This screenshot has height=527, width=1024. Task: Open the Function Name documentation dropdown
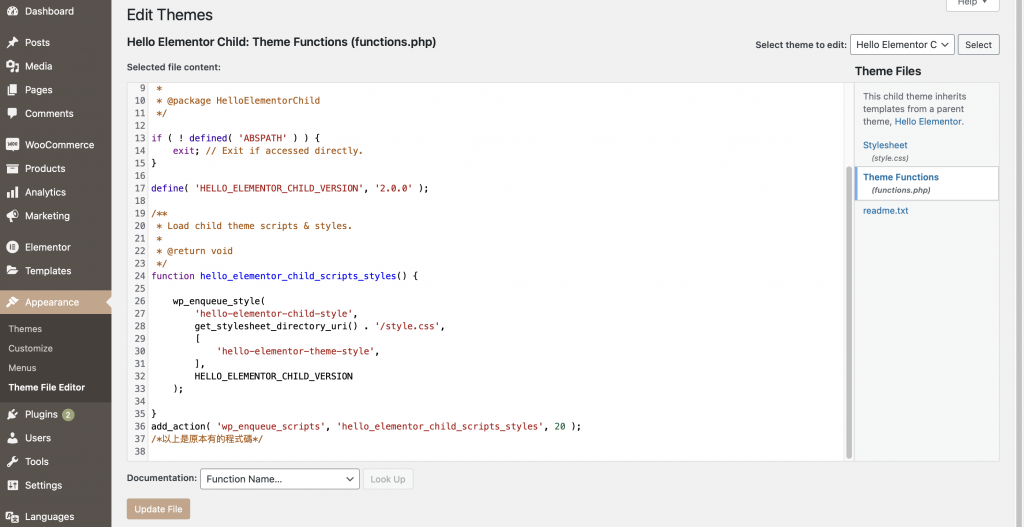tap(280, 479)
